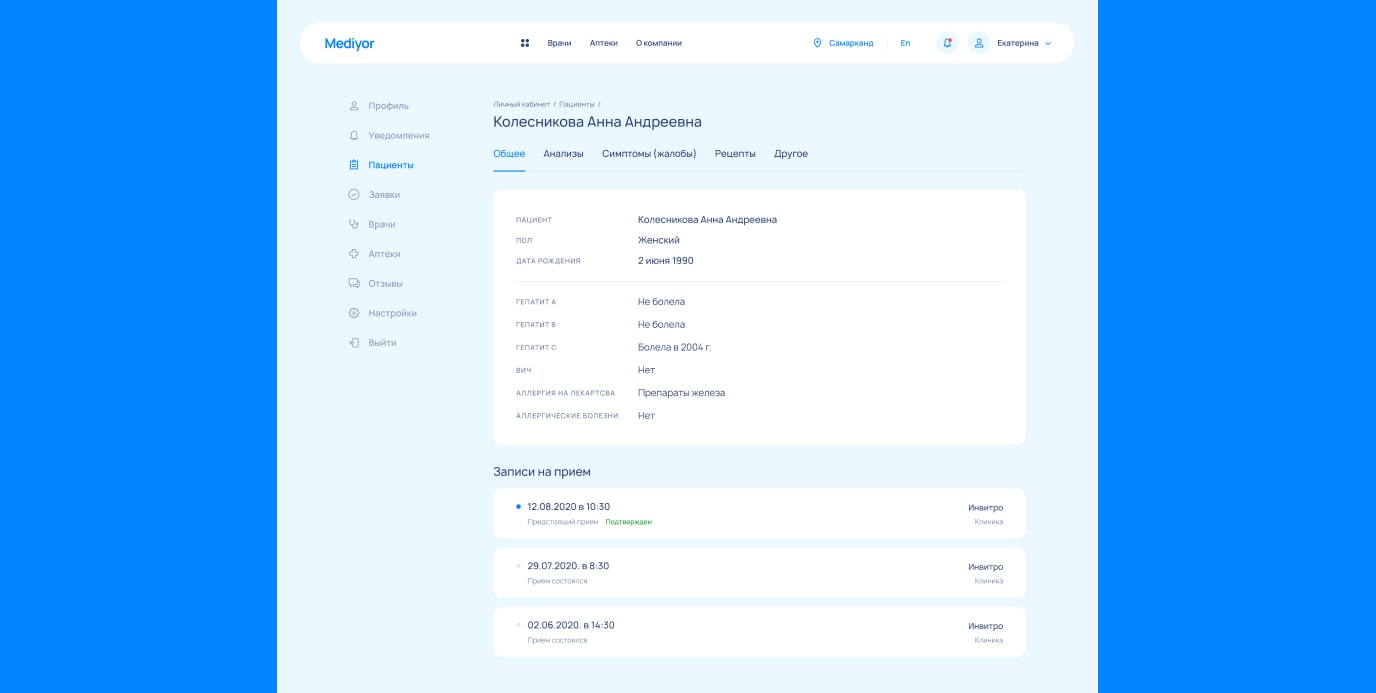Click the Выйти logout icon in sidebar
The height and width of the screenshot is (693, 1376).
354,343
